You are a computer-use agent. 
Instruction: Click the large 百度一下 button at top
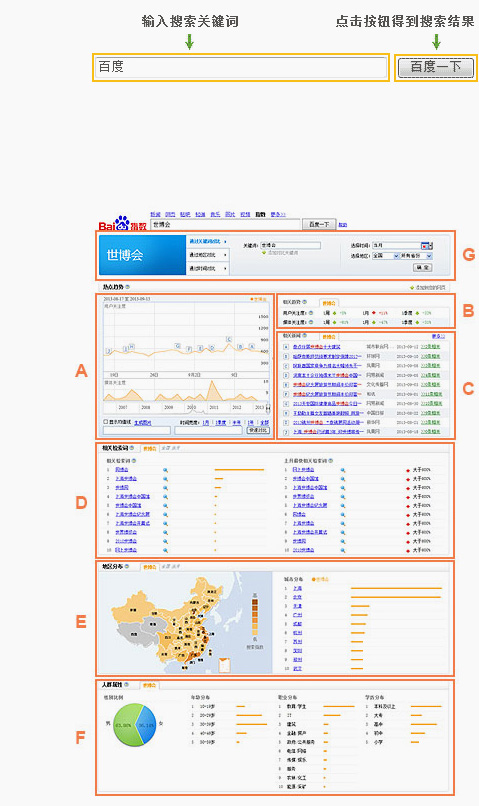[436, 67]
